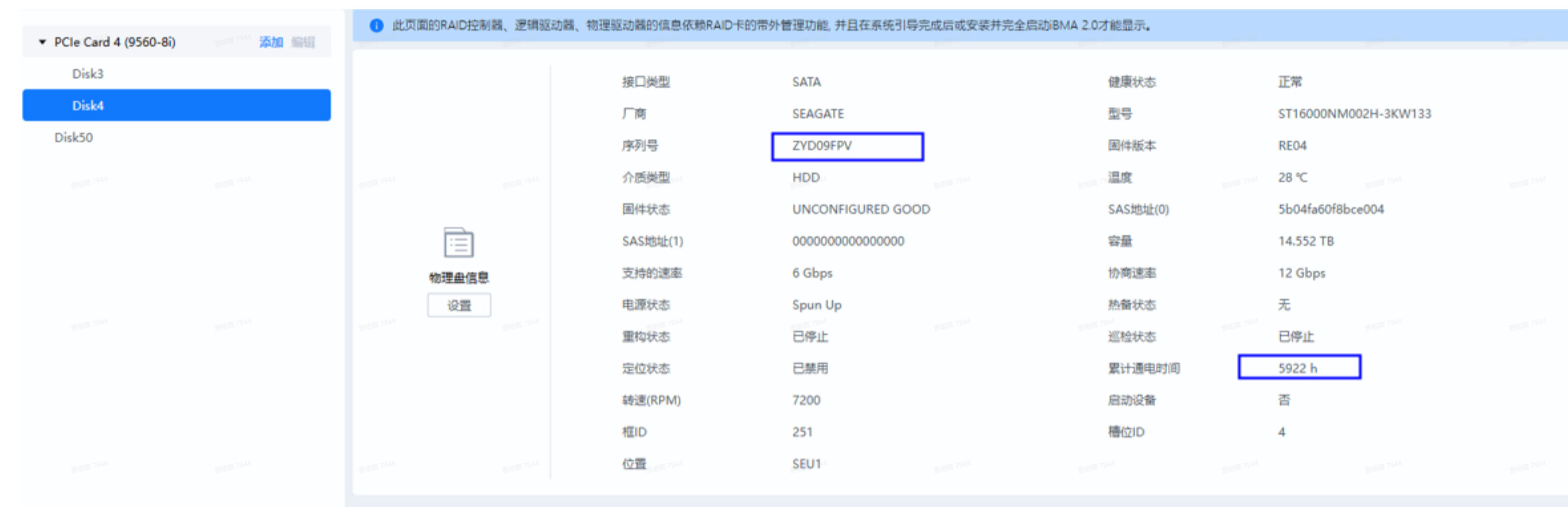Click the Spun Up power state value
Image resolution: width=1568 pixels, height=507 pixels.
(x=816, y=305)
